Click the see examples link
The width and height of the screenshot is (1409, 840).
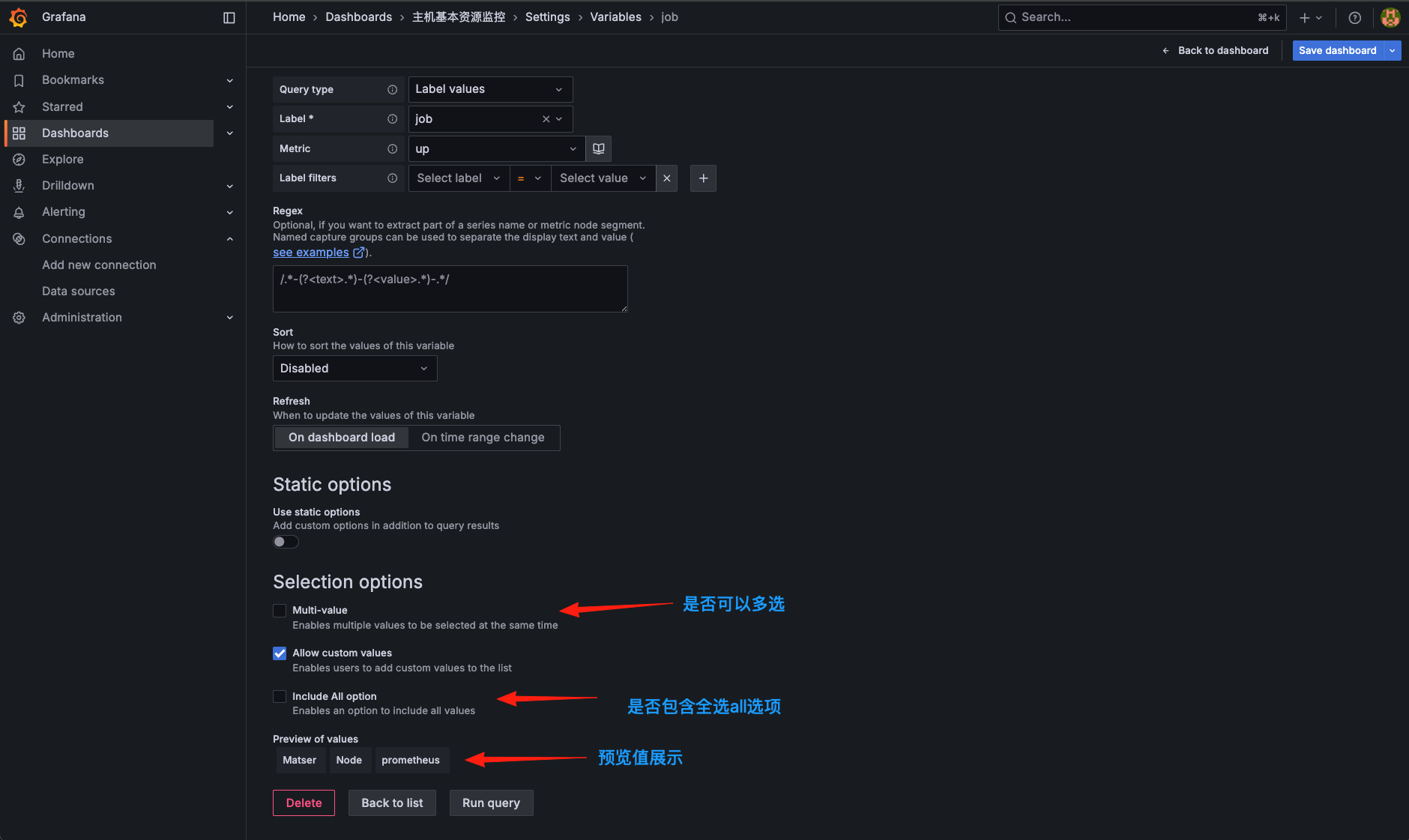tap(310, 252)
